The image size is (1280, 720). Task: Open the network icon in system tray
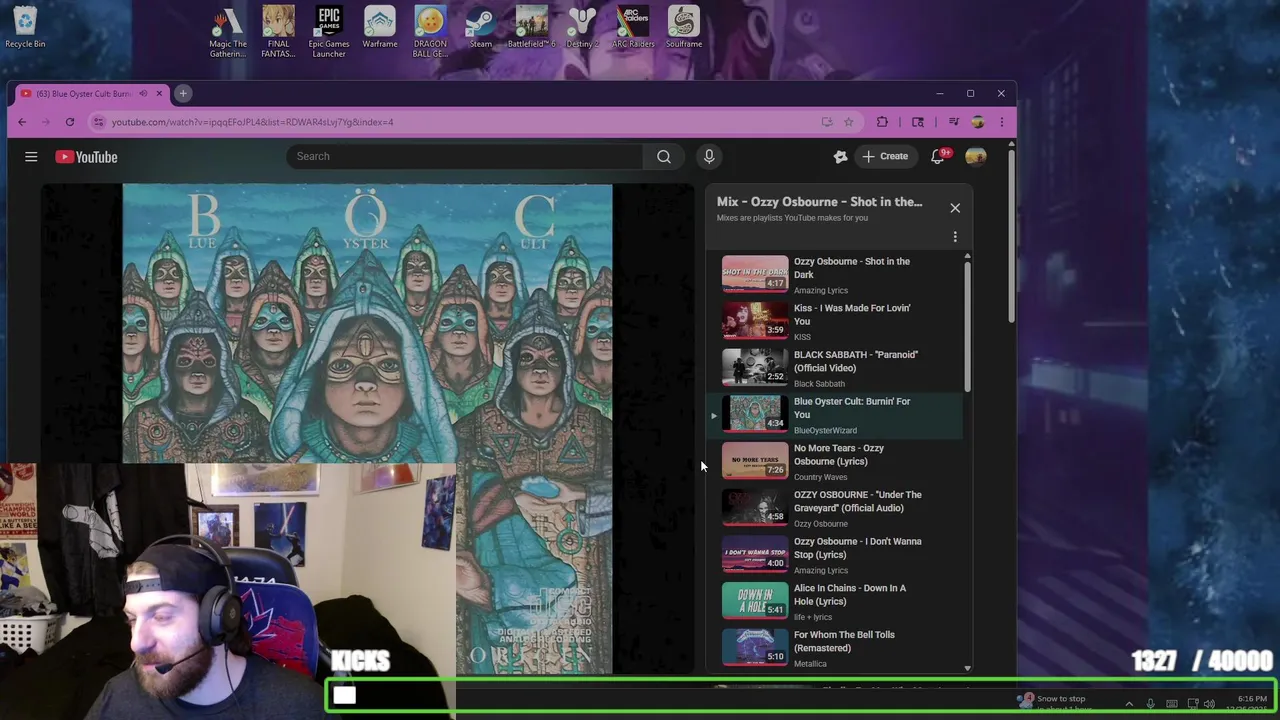click(1192, 704)
